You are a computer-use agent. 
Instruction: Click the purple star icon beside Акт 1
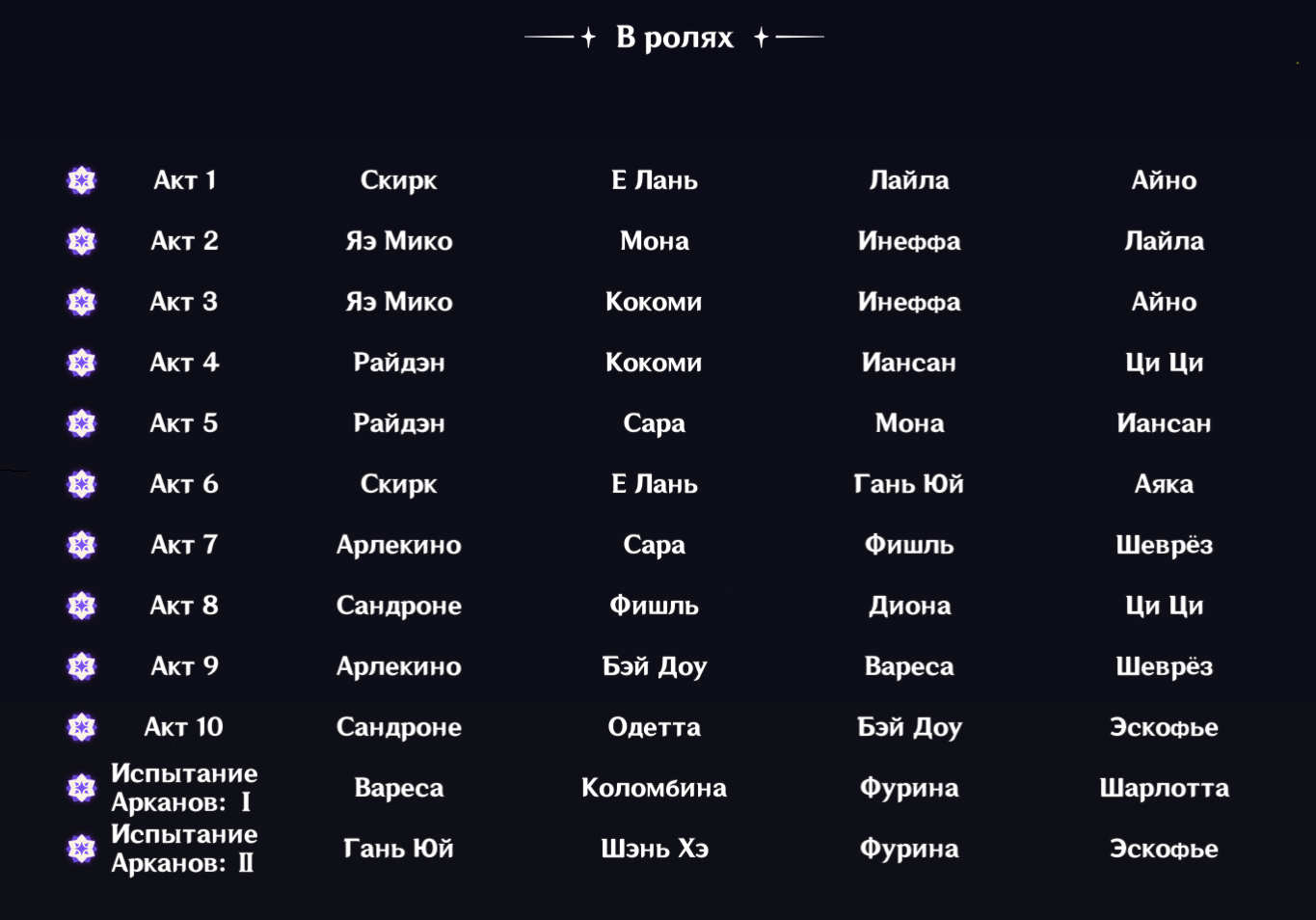point(82,180)
